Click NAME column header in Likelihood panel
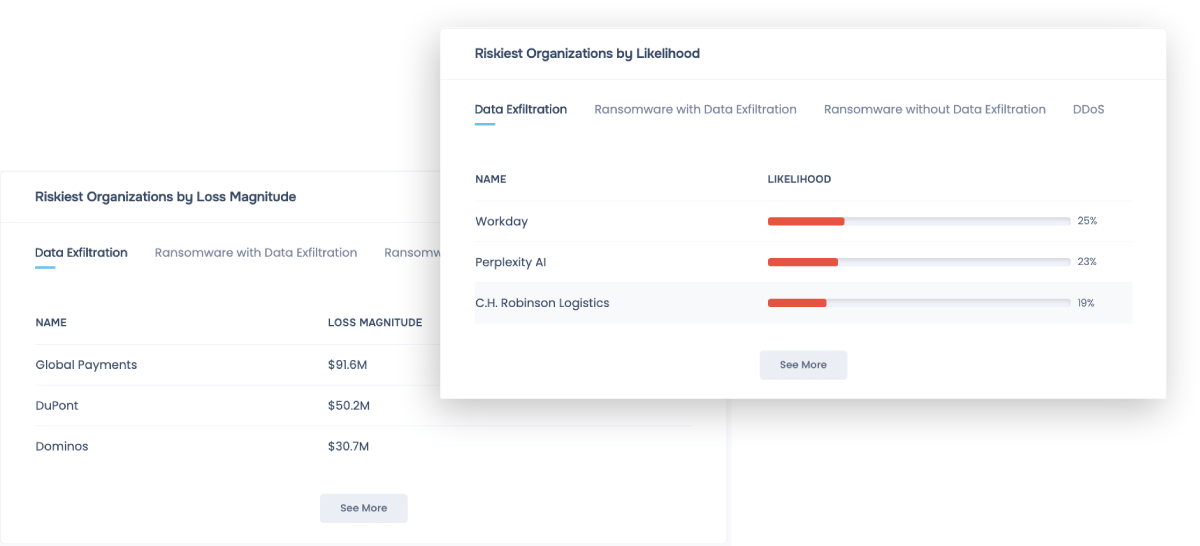 click(491, 180)
